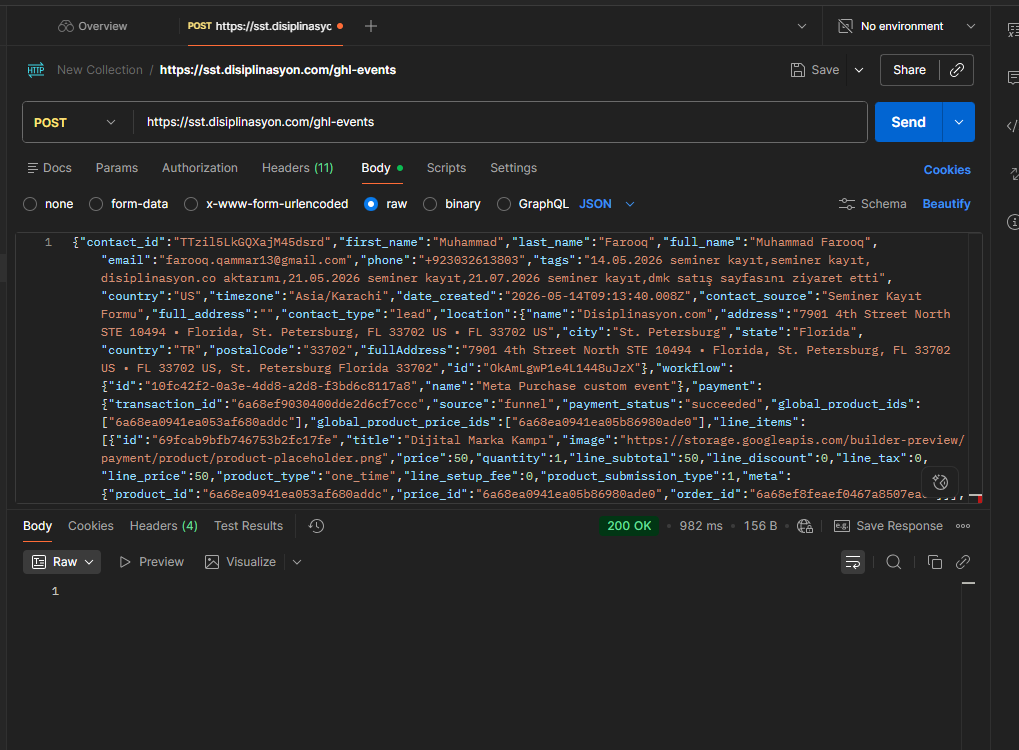
Task: Expand Visualize options chevron
Action: tap(297, 562)
